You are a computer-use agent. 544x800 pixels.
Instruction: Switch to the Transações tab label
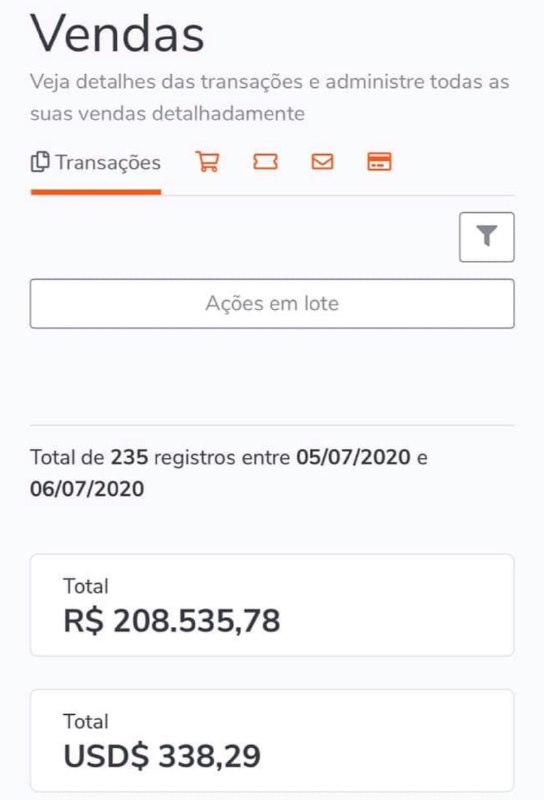point(108,163)
